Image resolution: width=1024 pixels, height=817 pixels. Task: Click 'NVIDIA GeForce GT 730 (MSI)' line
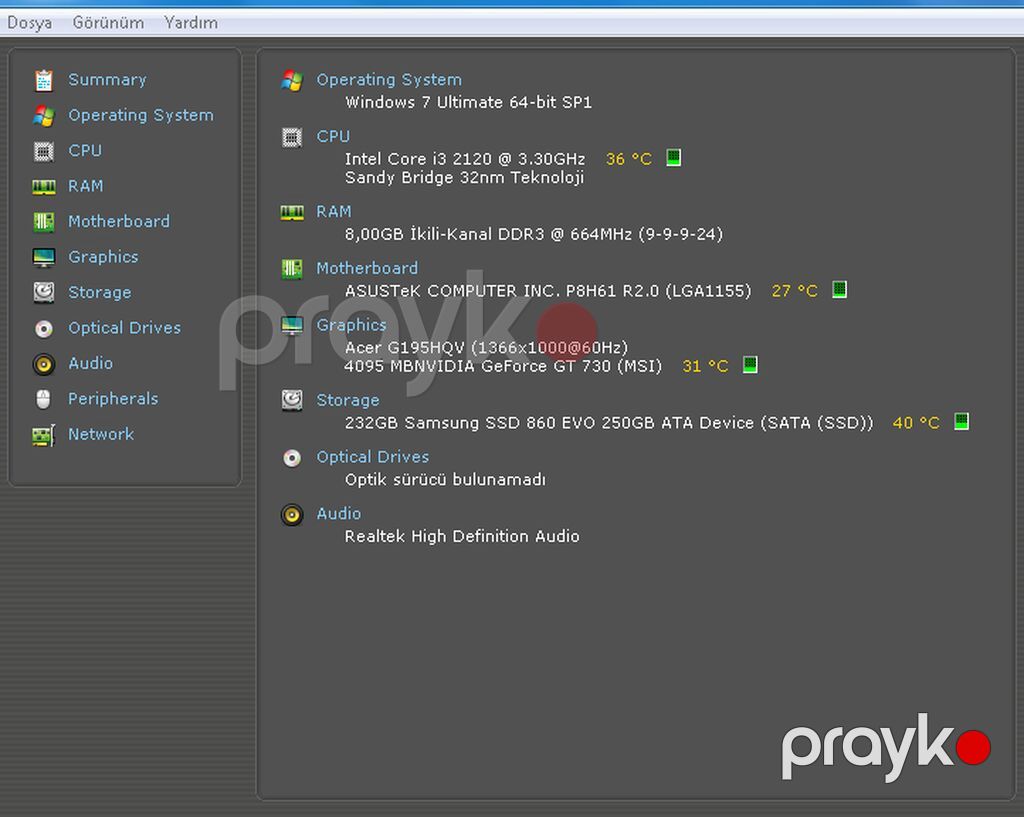[x=503, y=366]
